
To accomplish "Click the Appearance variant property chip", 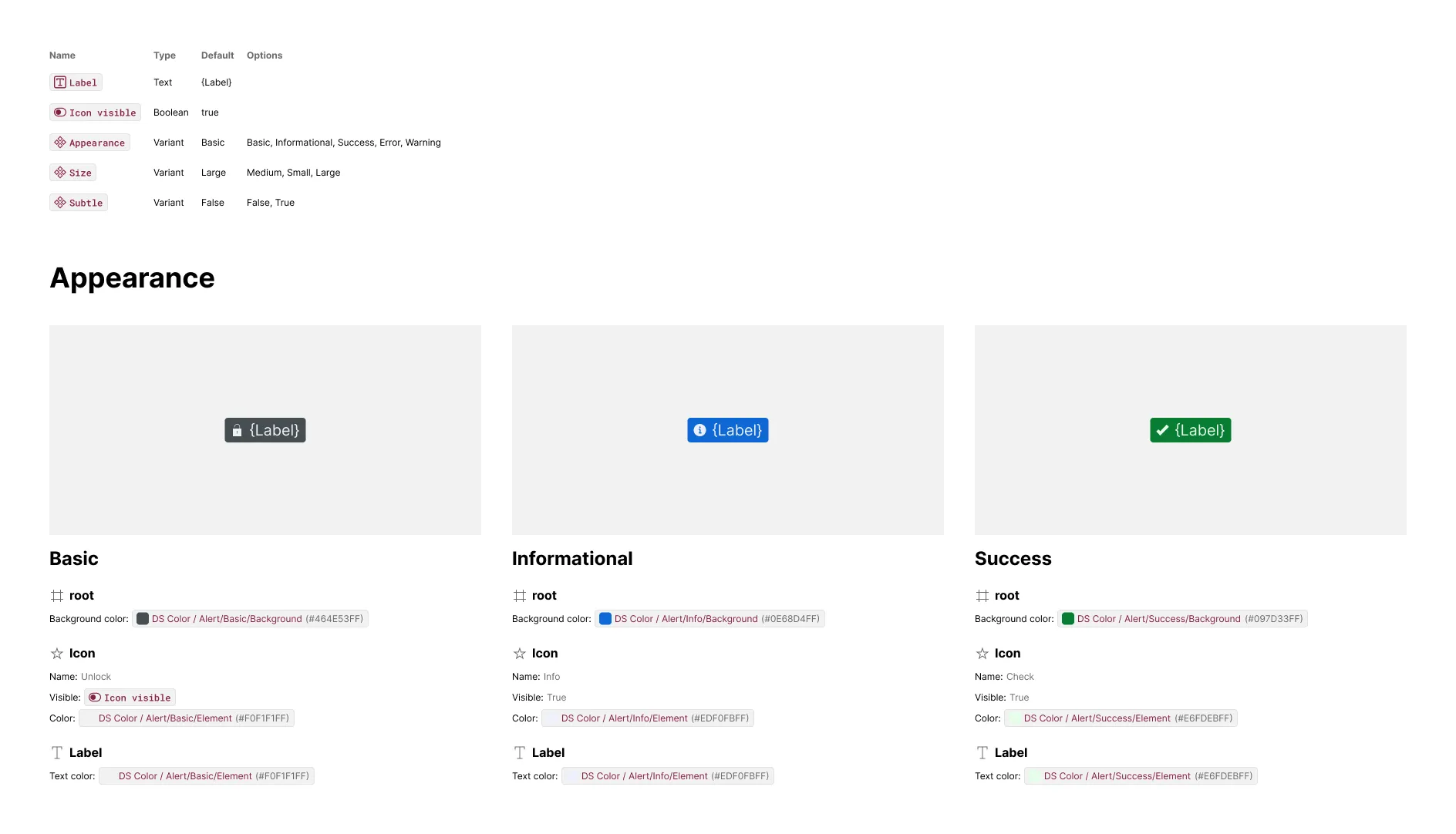I will [x=89, y=143].
